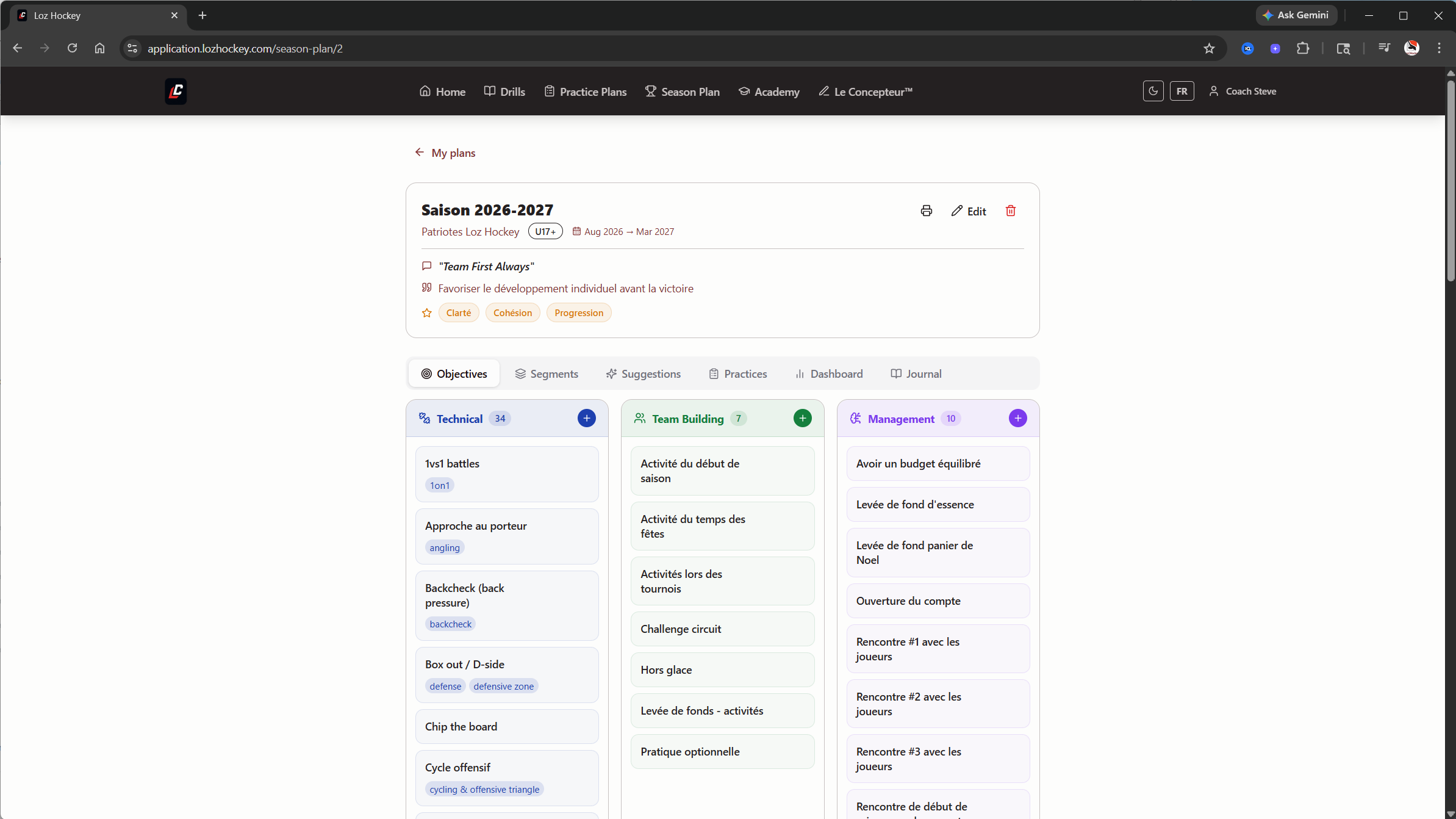Open Chrome three-dot menu

[1439, 49]
